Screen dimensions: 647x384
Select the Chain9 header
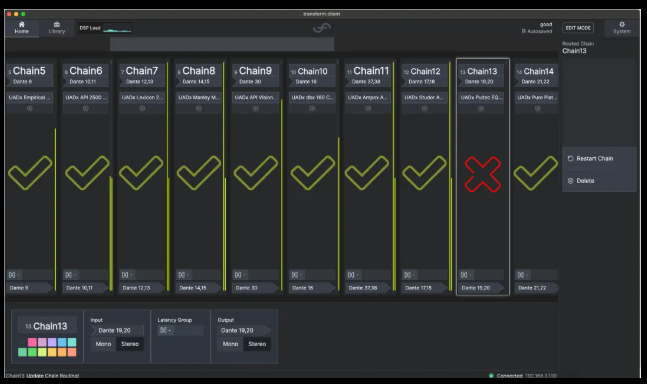click(x=255, y=75)
